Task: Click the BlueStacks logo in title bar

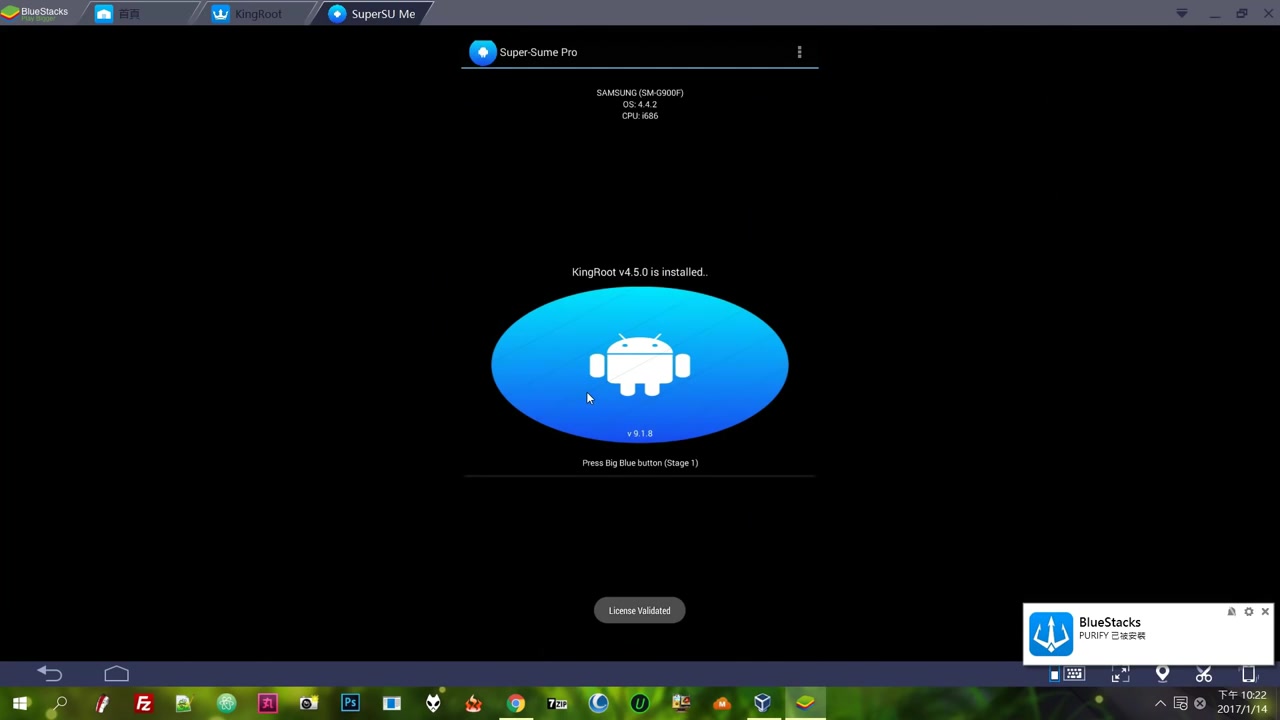Action: [x=35, y=14]
